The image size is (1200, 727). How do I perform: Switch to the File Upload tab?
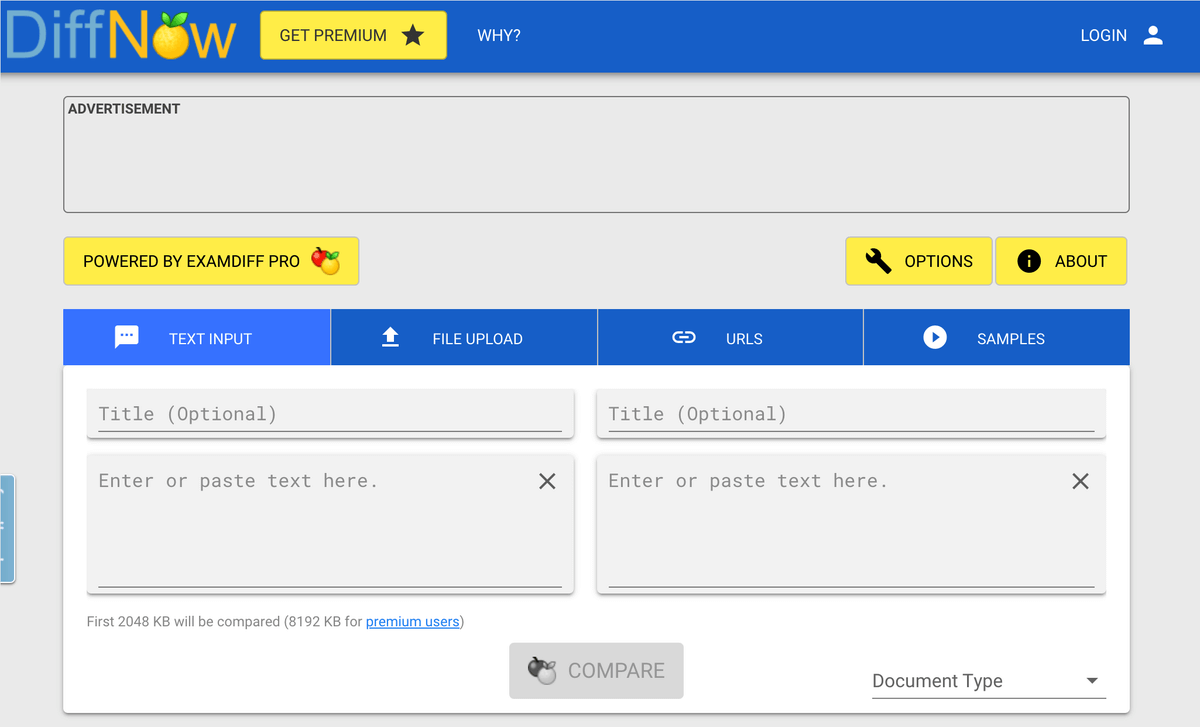tap(464, 338)
